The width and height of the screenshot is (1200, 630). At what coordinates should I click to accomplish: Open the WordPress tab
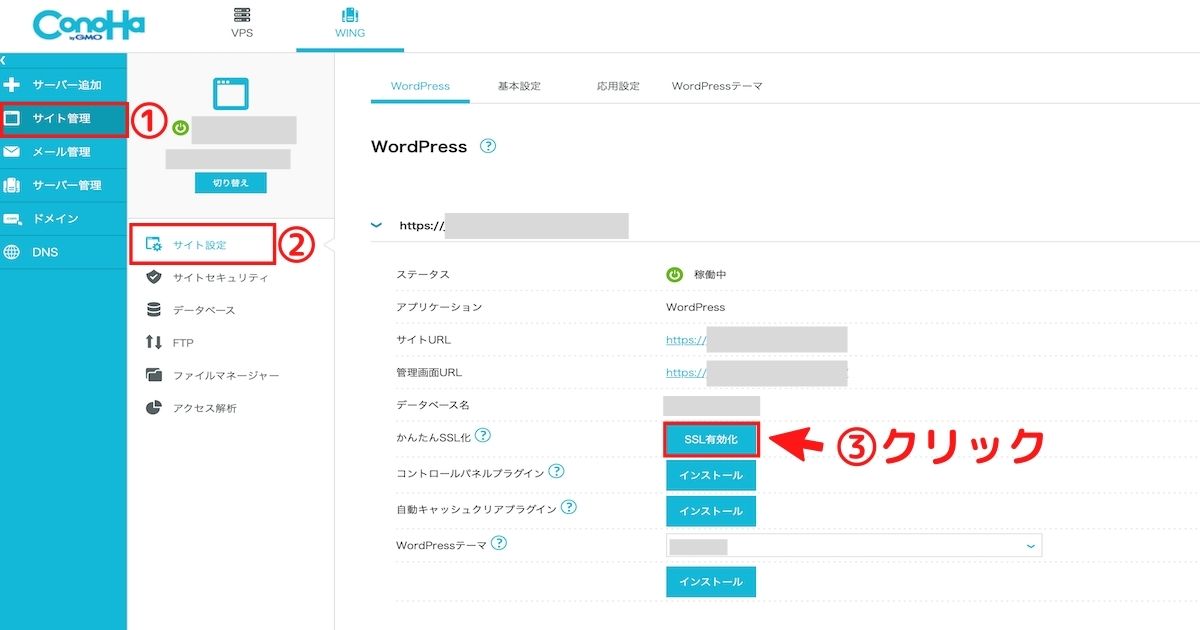[x=420, y=86]
